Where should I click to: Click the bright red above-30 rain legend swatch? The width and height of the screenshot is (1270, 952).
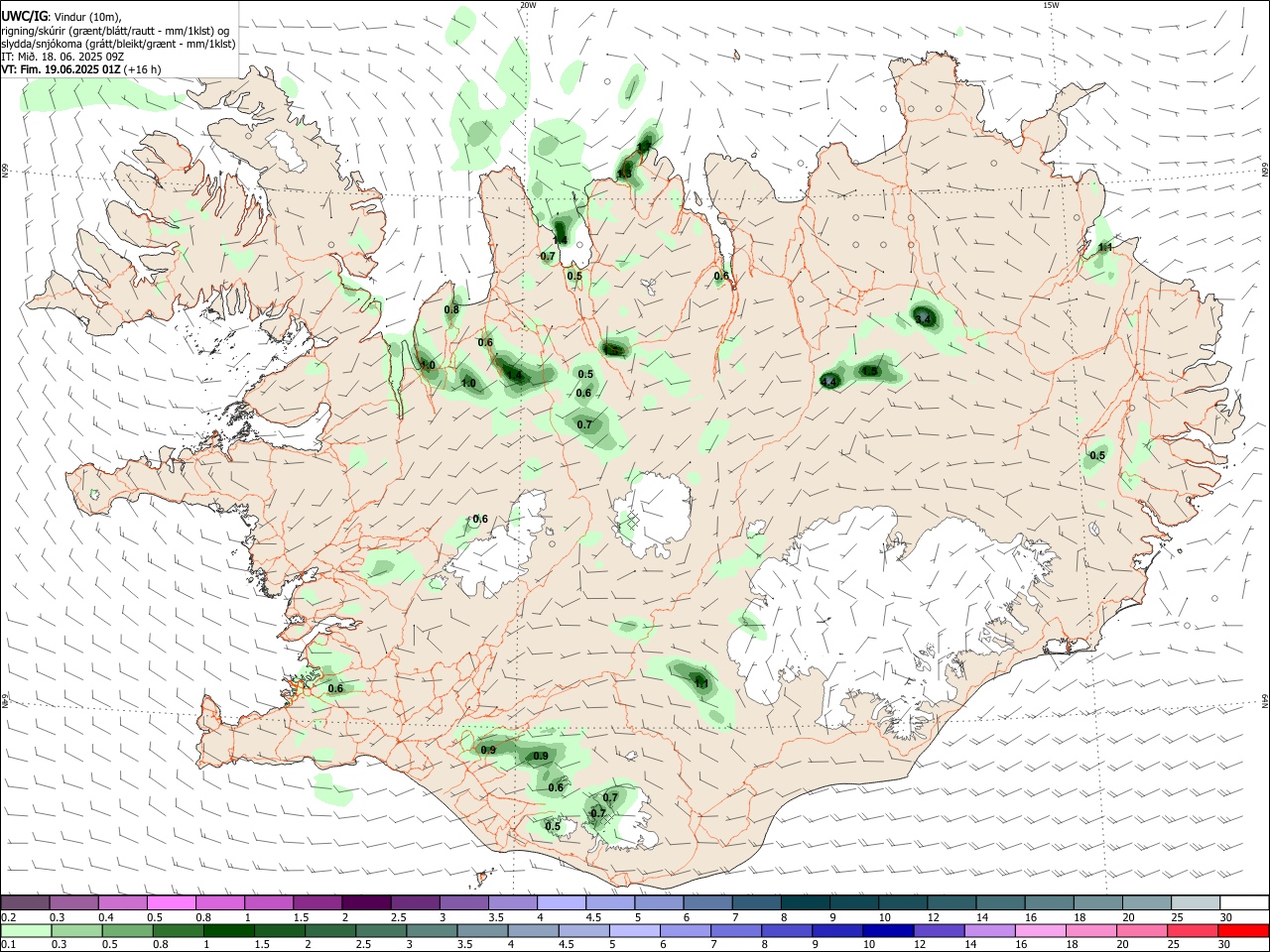pos(1241,931)
